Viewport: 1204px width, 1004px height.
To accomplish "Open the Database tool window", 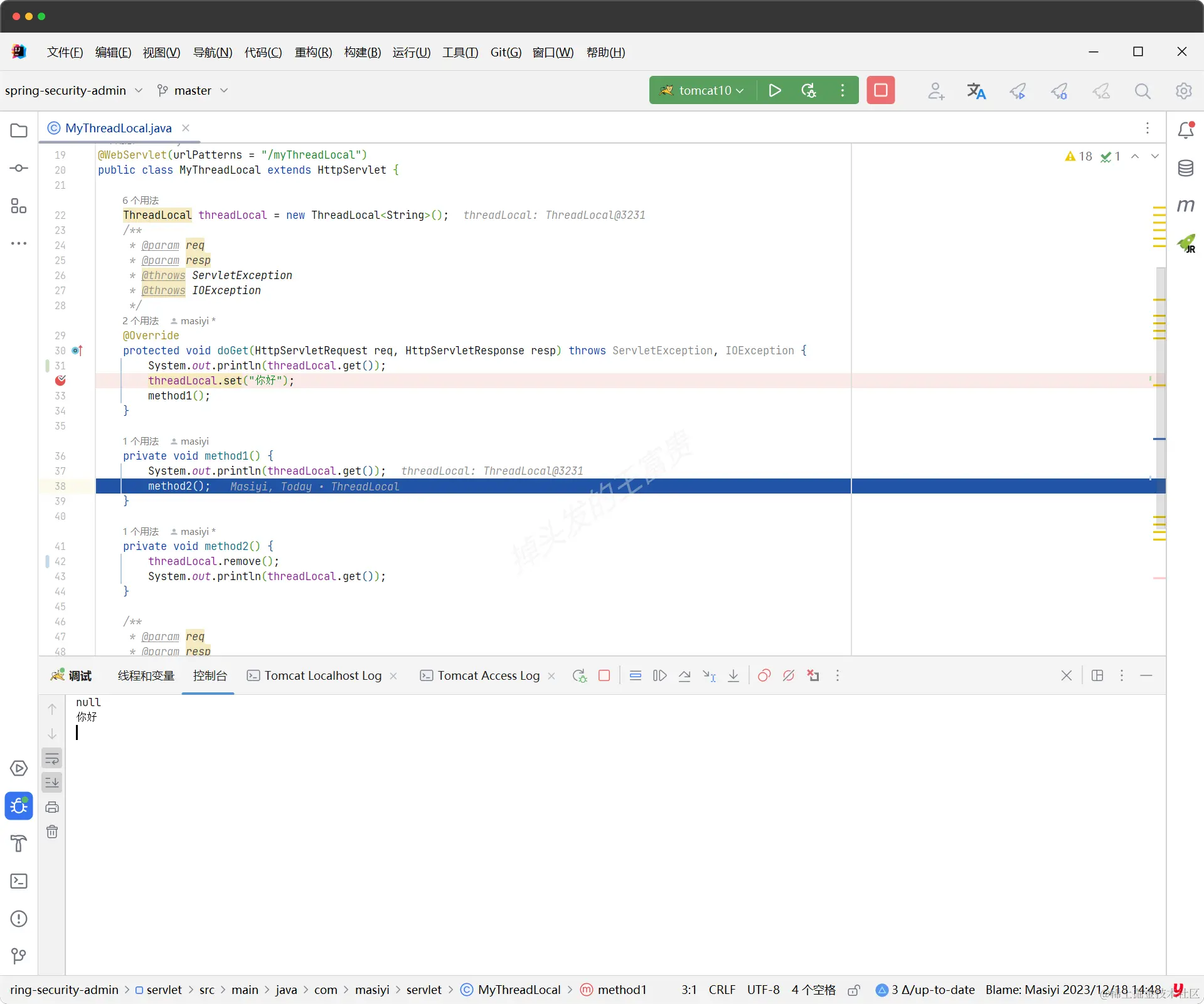I will pos(1185,168).
